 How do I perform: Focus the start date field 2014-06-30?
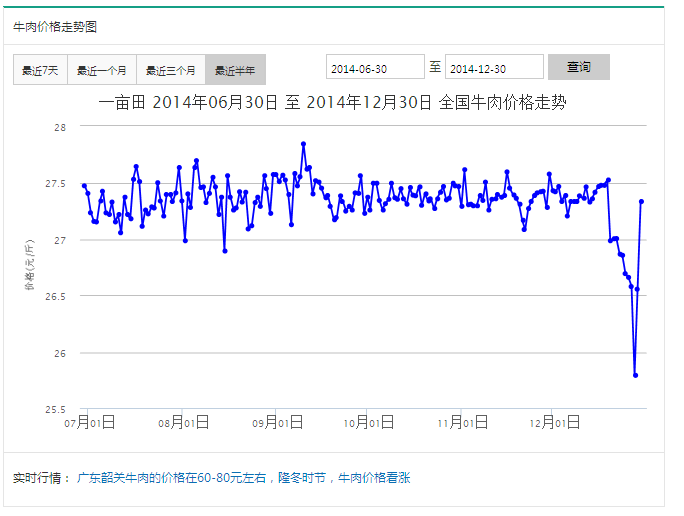[375, 68]
